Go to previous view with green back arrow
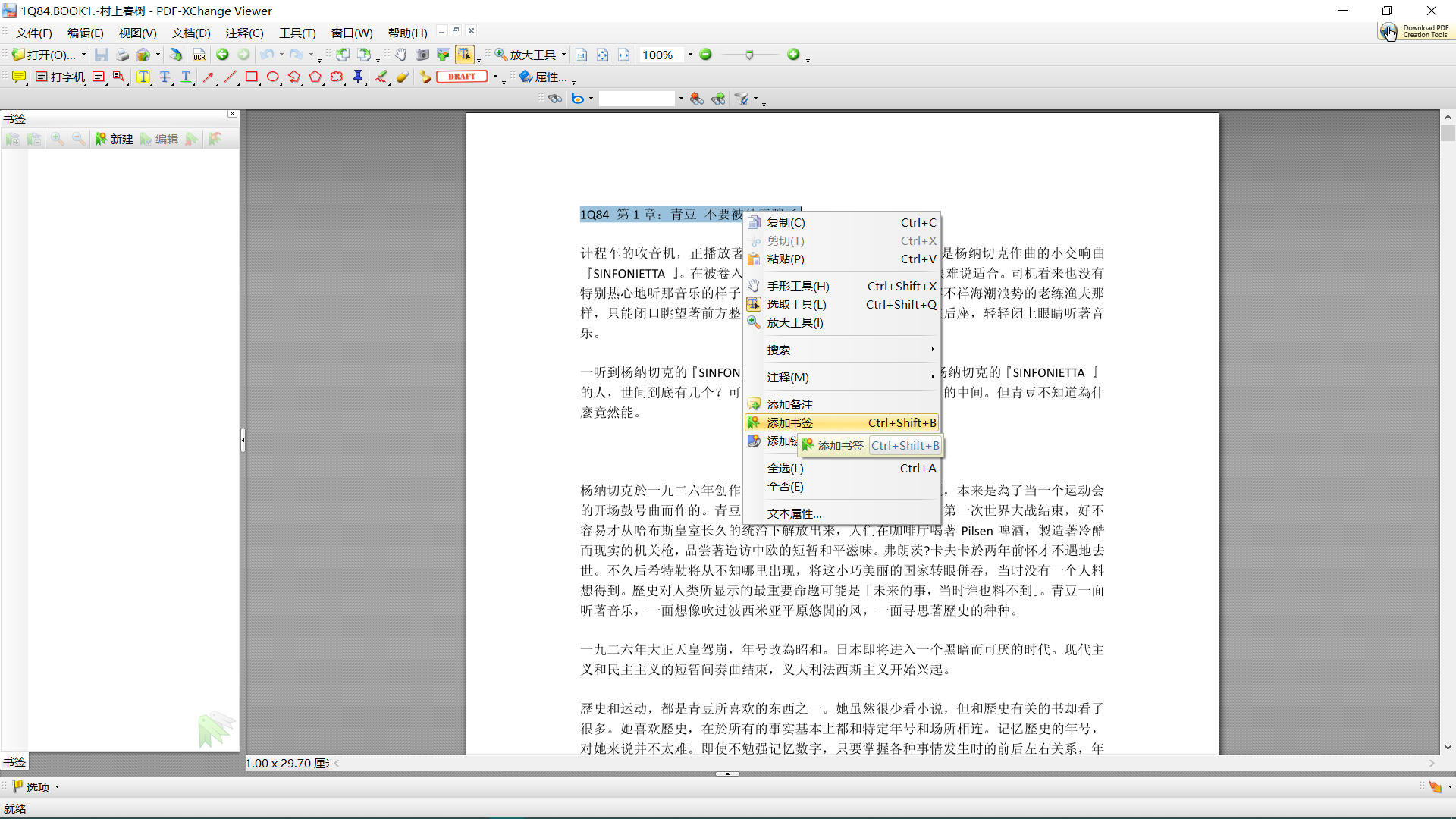The width and height of the screenshot is (1456, 819). pos(222,55)
